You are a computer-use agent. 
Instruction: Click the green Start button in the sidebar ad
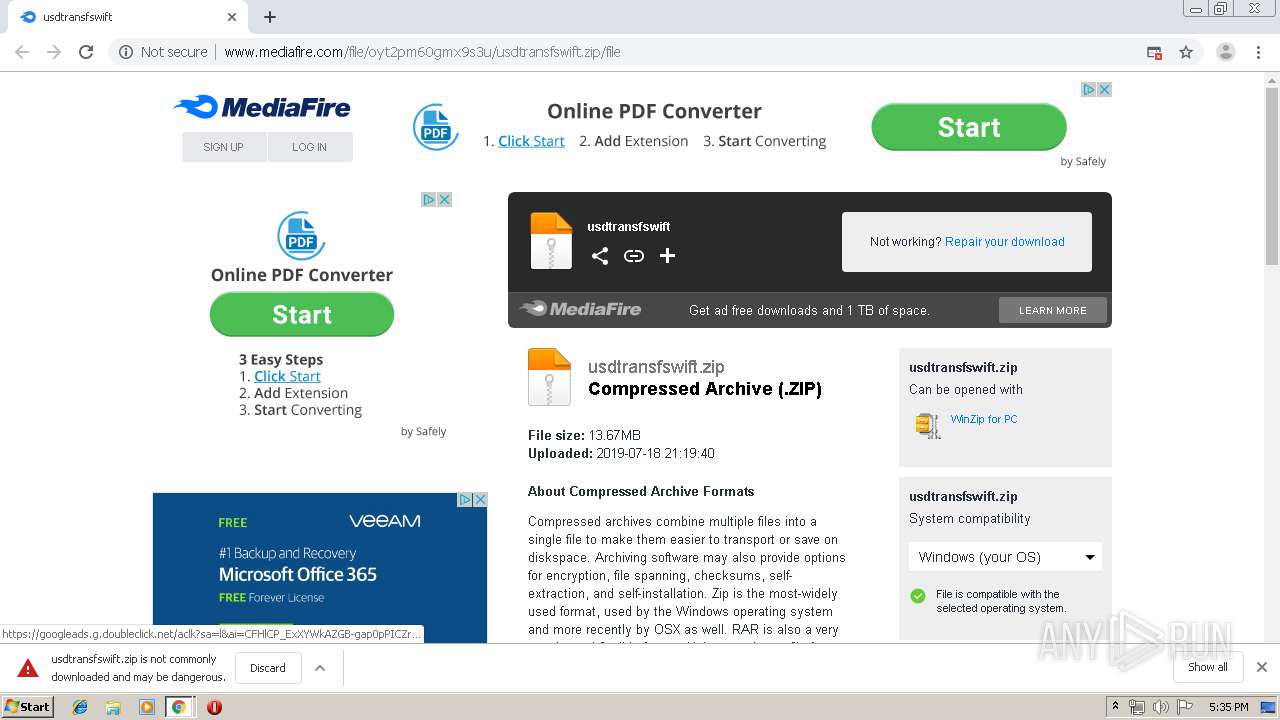point(302,314)
